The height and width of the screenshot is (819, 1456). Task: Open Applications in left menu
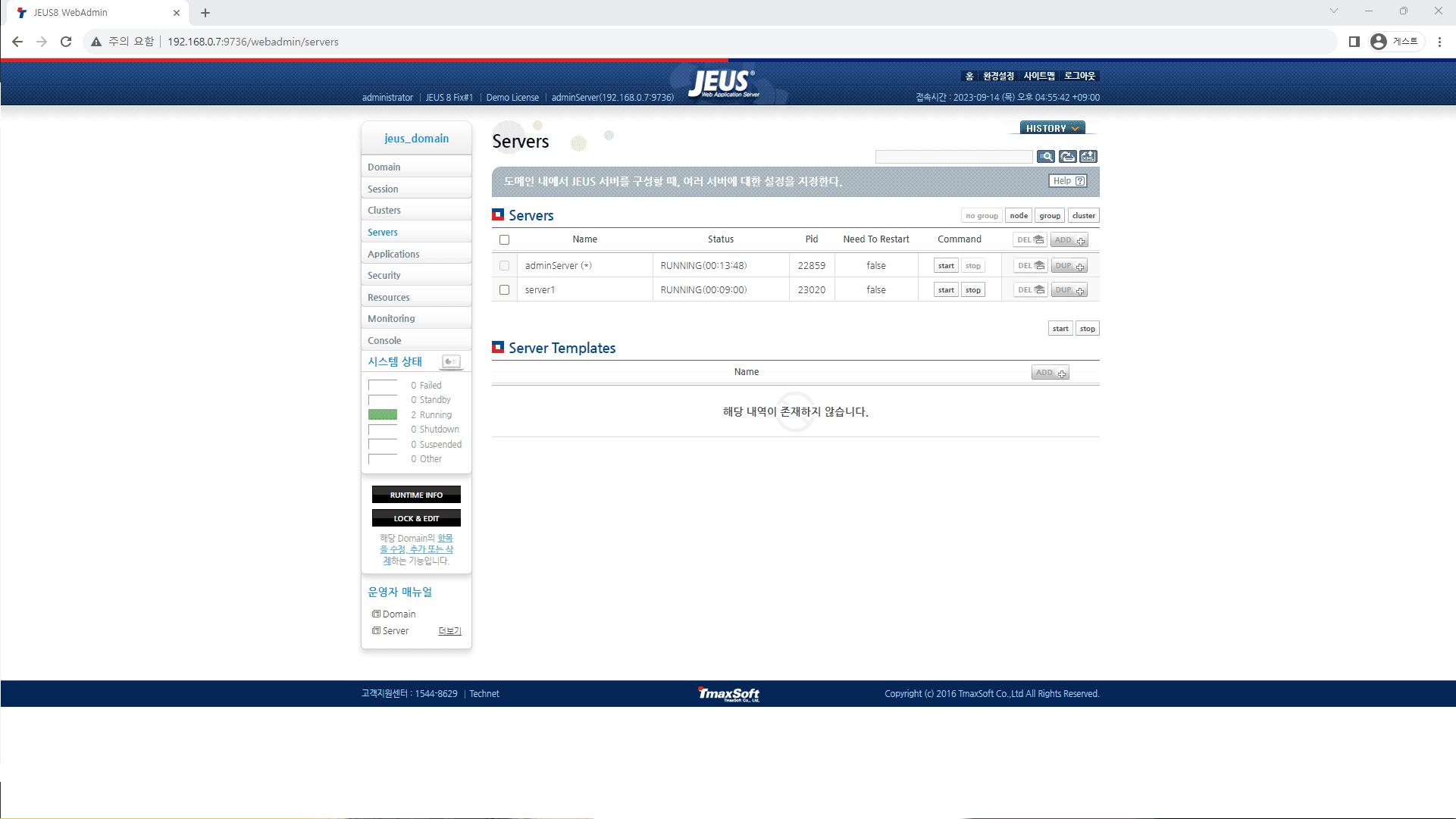[393, 255]
